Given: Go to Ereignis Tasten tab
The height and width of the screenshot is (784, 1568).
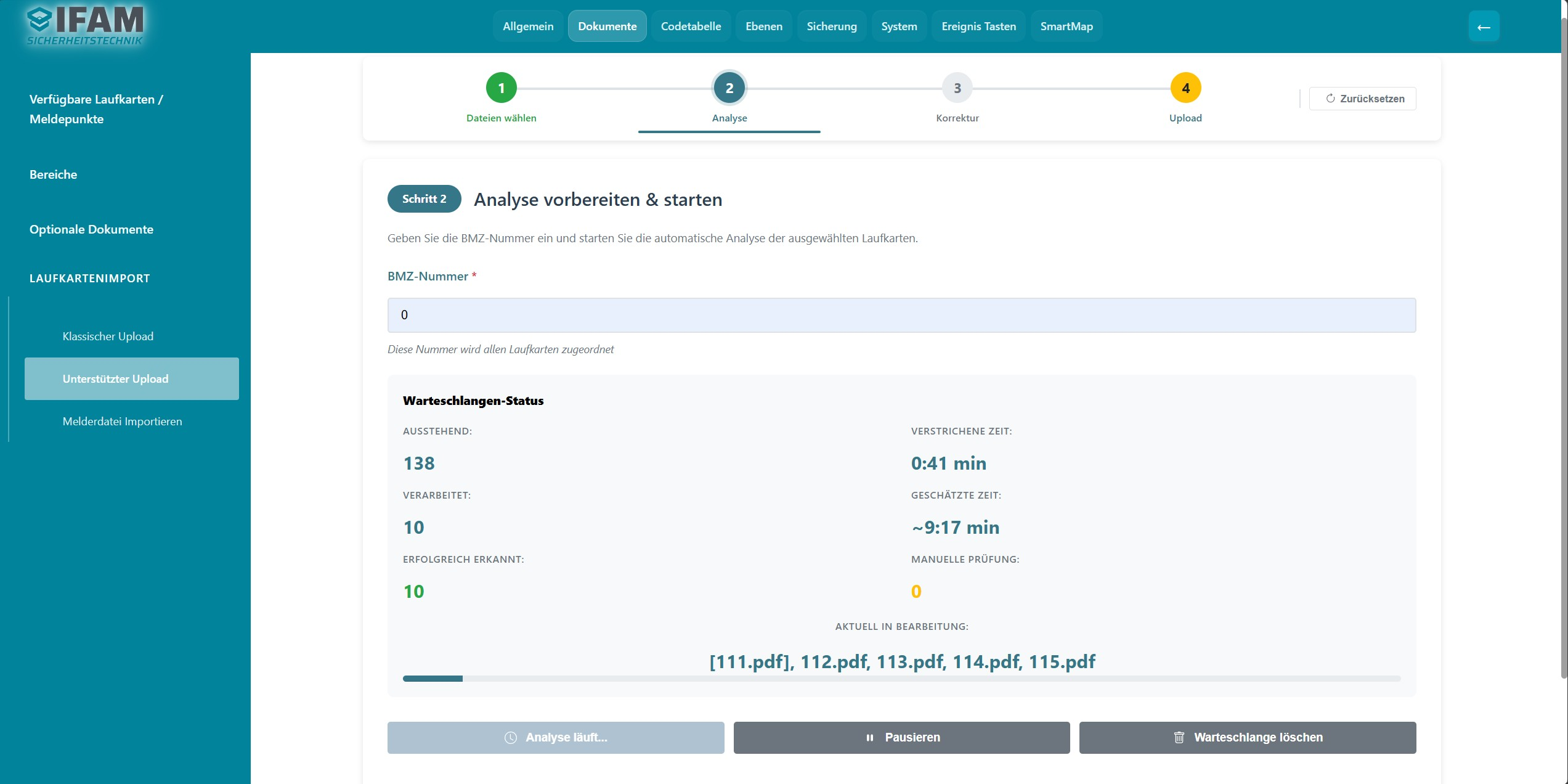Looking at the screenshot, I should pos(978,27).
